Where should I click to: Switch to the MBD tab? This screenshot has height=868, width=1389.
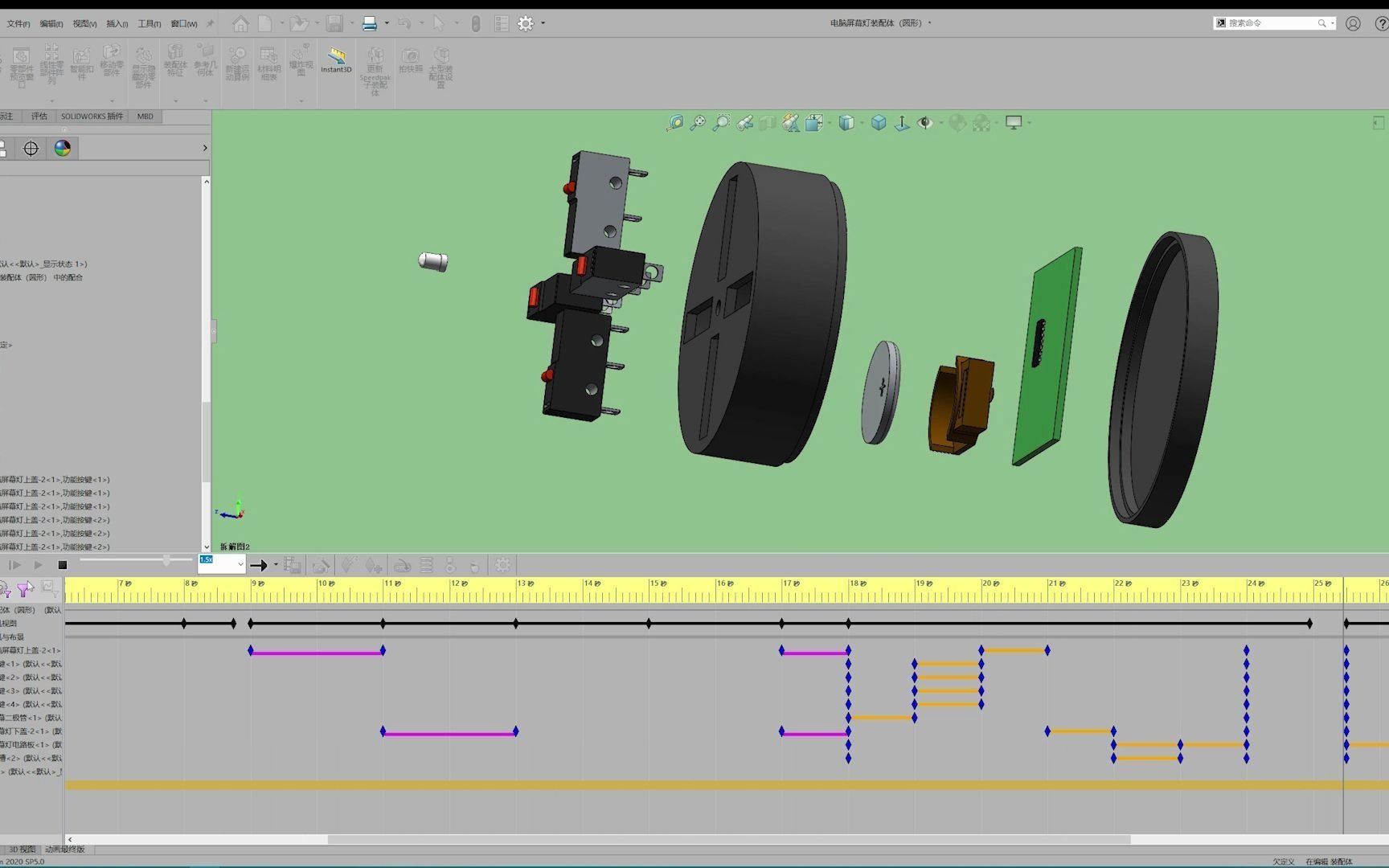[145, 117]
